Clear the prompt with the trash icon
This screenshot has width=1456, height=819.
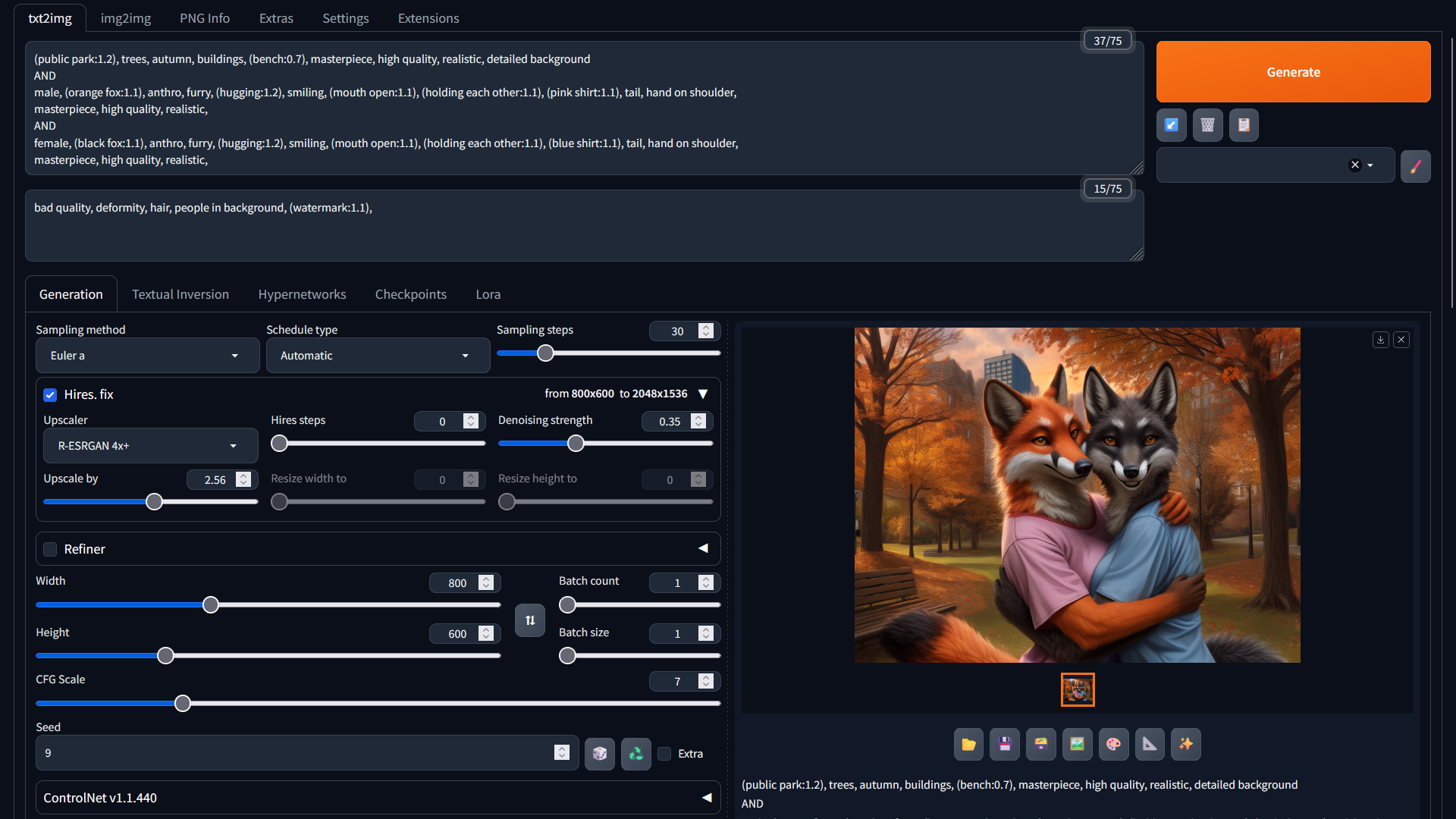[x=1207, y=125]
